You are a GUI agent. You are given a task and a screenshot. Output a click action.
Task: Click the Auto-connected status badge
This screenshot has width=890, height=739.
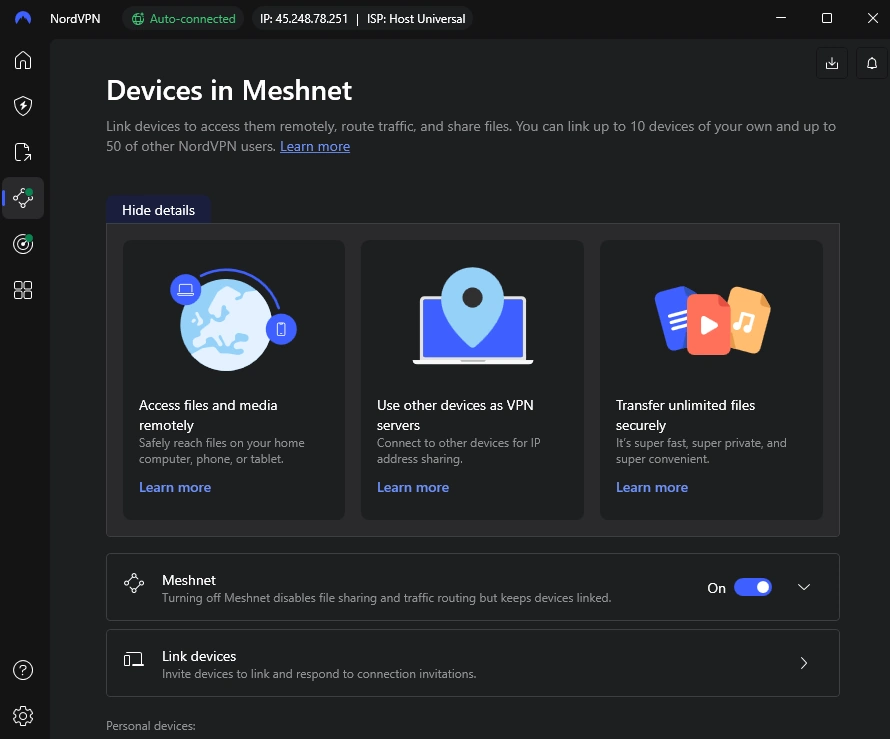click(x=183, y=19)
